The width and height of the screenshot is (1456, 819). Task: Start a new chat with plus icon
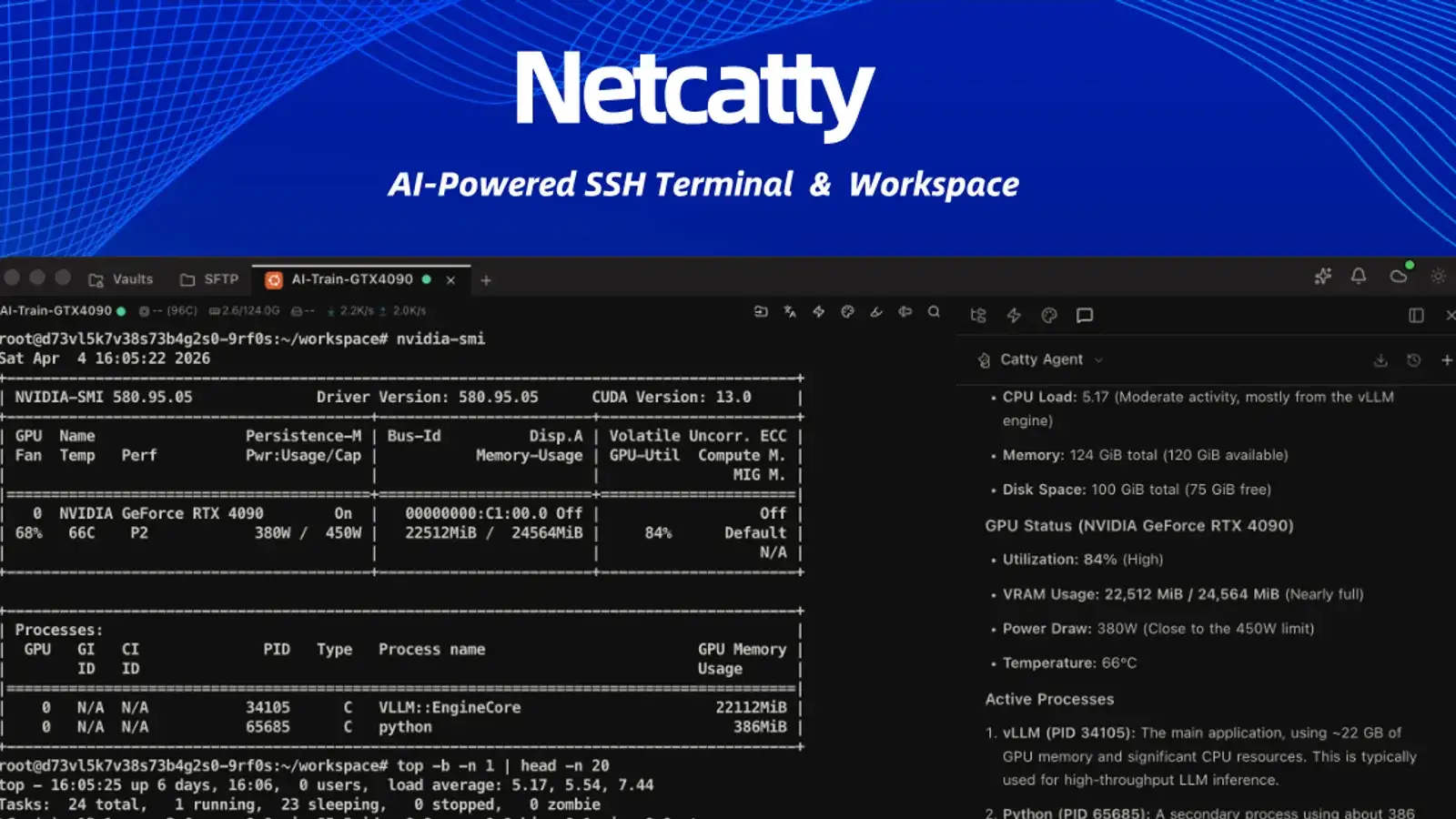tap(1447, 360)
